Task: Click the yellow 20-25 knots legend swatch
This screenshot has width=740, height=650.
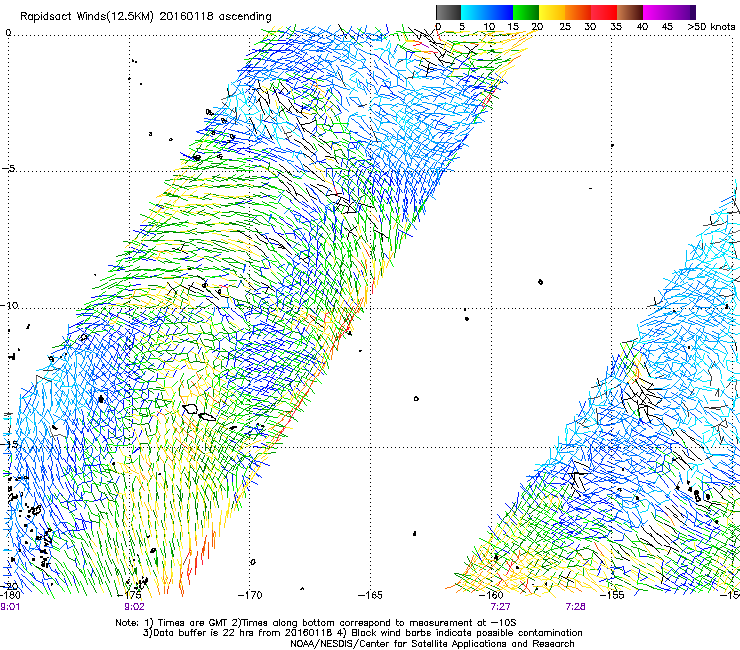Action: tap(552, 12)
